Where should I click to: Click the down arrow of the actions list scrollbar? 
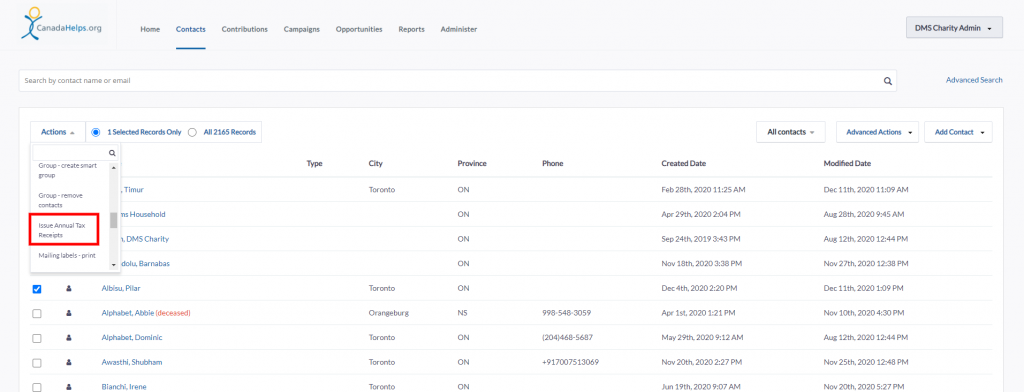click(114, 265)
